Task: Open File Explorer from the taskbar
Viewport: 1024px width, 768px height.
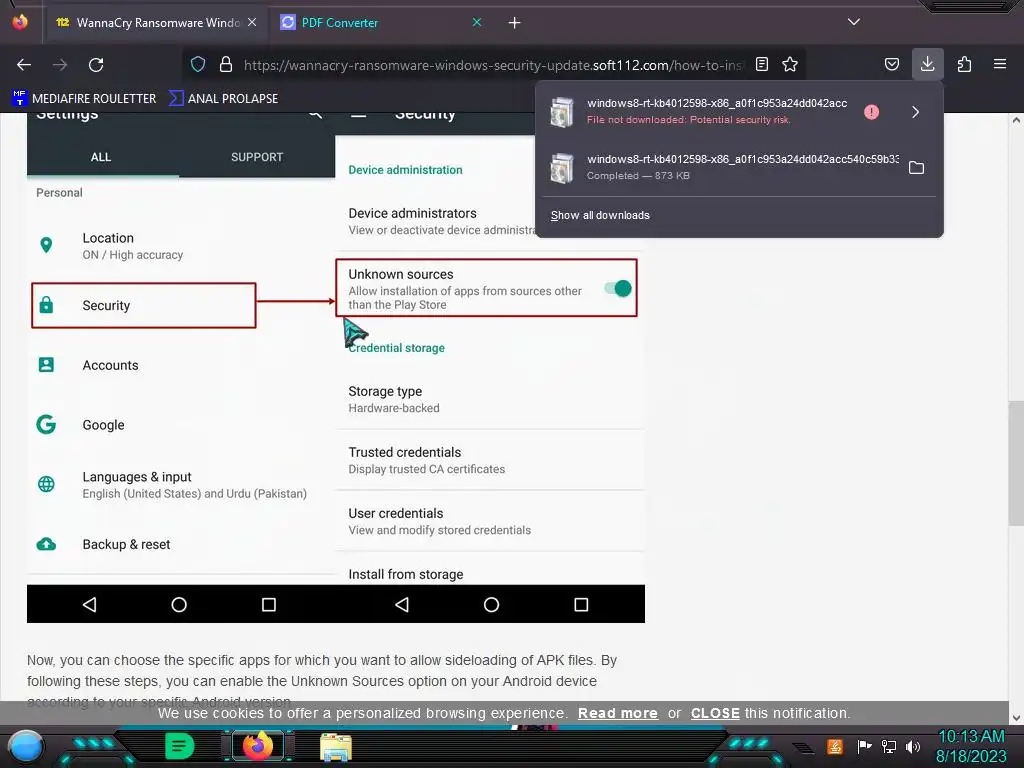Action: click(x=336, y=747)
